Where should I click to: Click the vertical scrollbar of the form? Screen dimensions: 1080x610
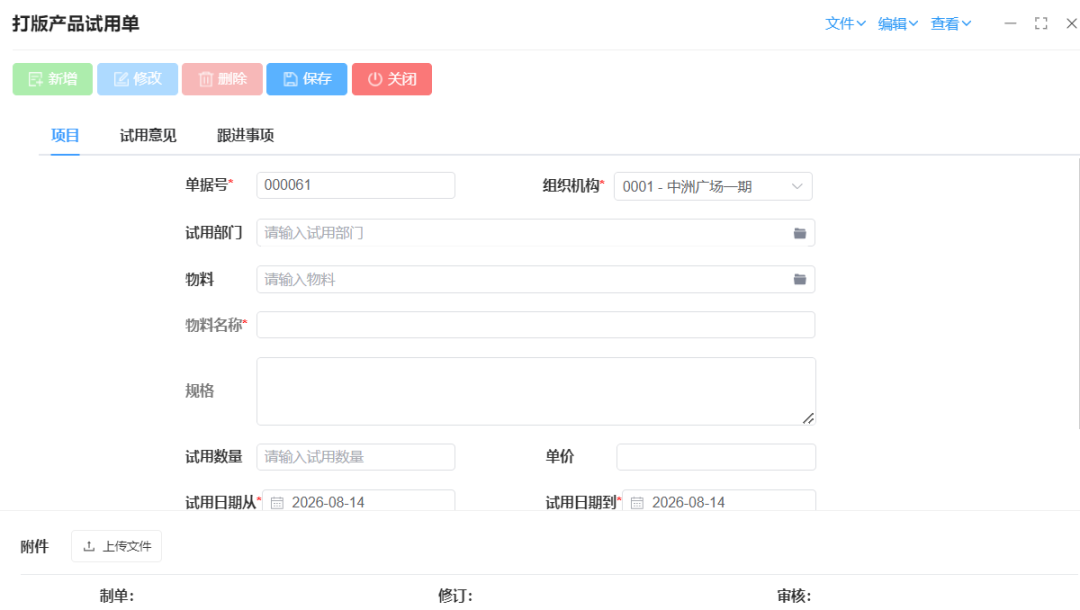click(x=1077, y=293)
